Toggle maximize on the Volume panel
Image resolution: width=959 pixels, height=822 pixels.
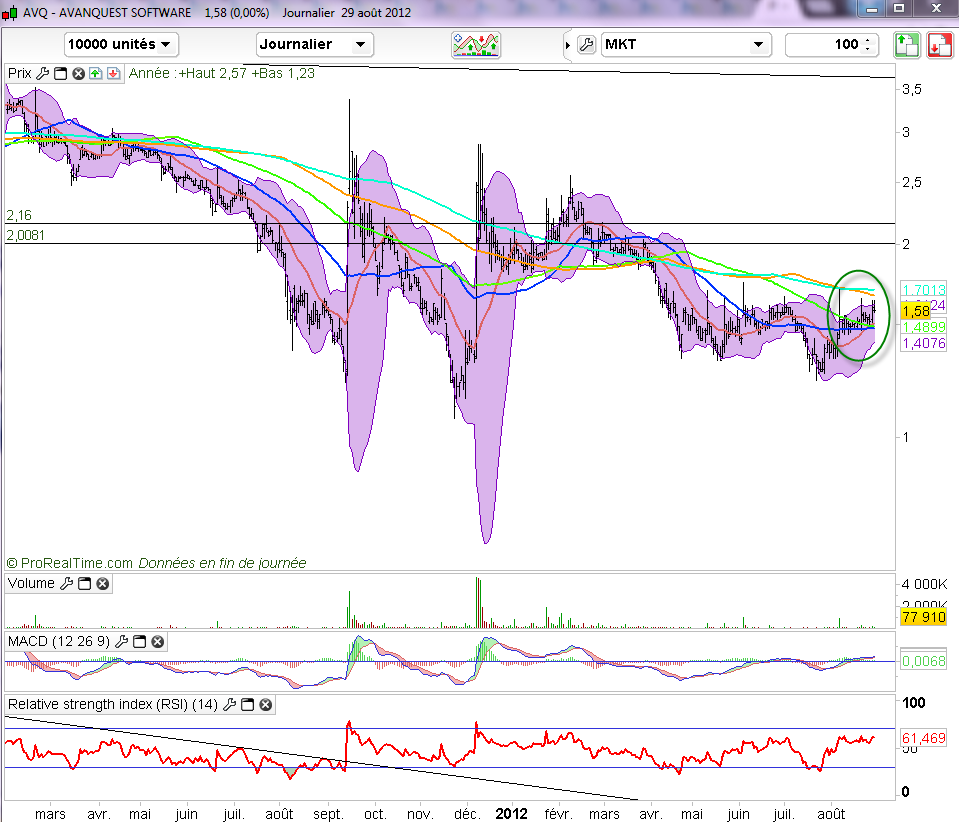point(84,583)
